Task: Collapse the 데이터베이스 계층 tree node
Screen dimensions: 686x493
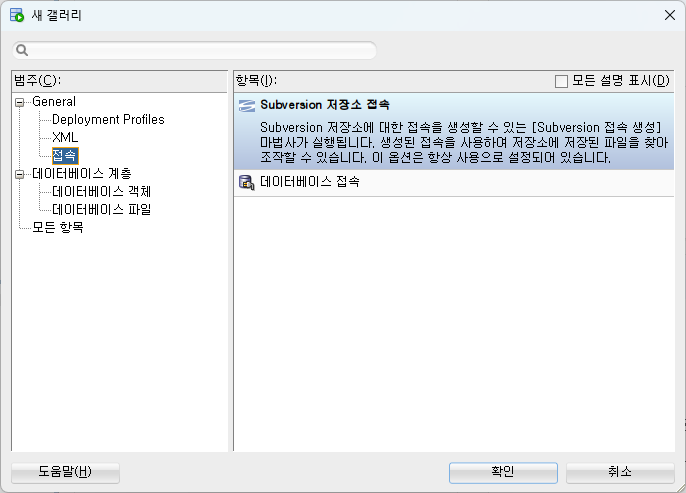Action: 19,175
